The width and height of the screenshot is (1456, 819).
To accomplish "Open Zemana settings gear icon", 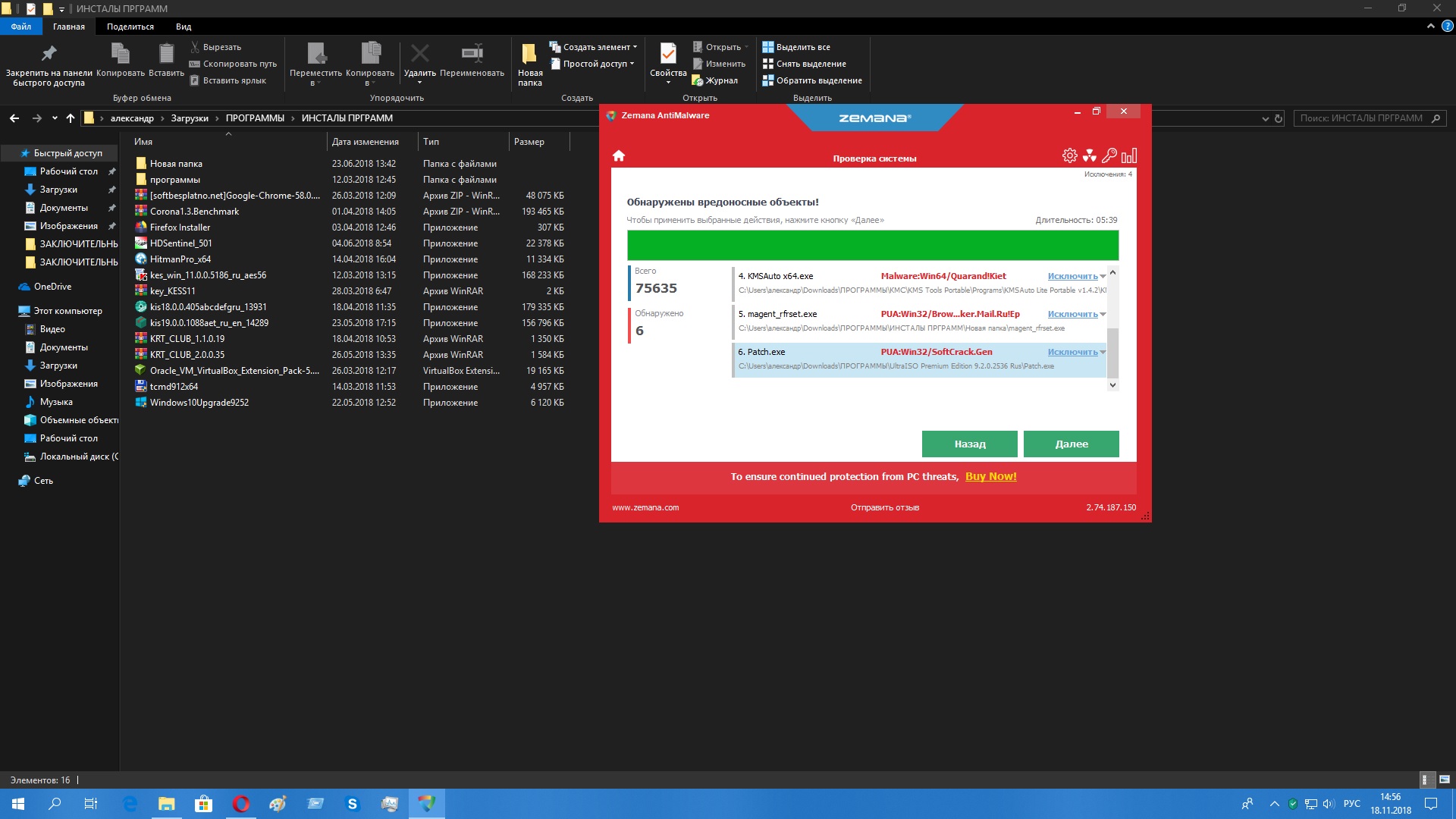I will click(1069, 155).
